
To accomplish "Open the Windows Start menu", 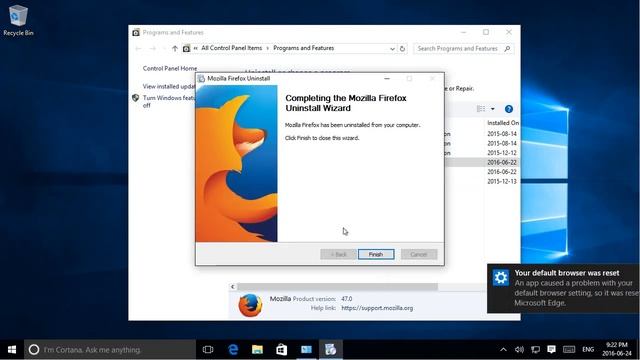I will [12, 349].
